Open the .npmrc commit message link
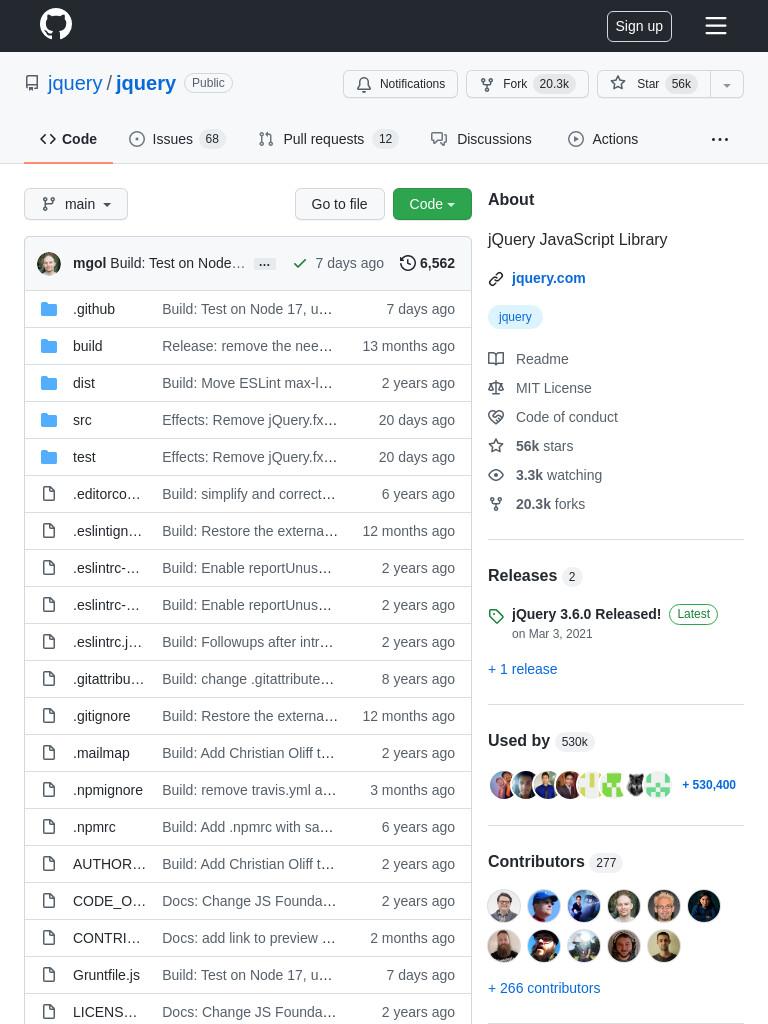 click(x=248, y=827)
